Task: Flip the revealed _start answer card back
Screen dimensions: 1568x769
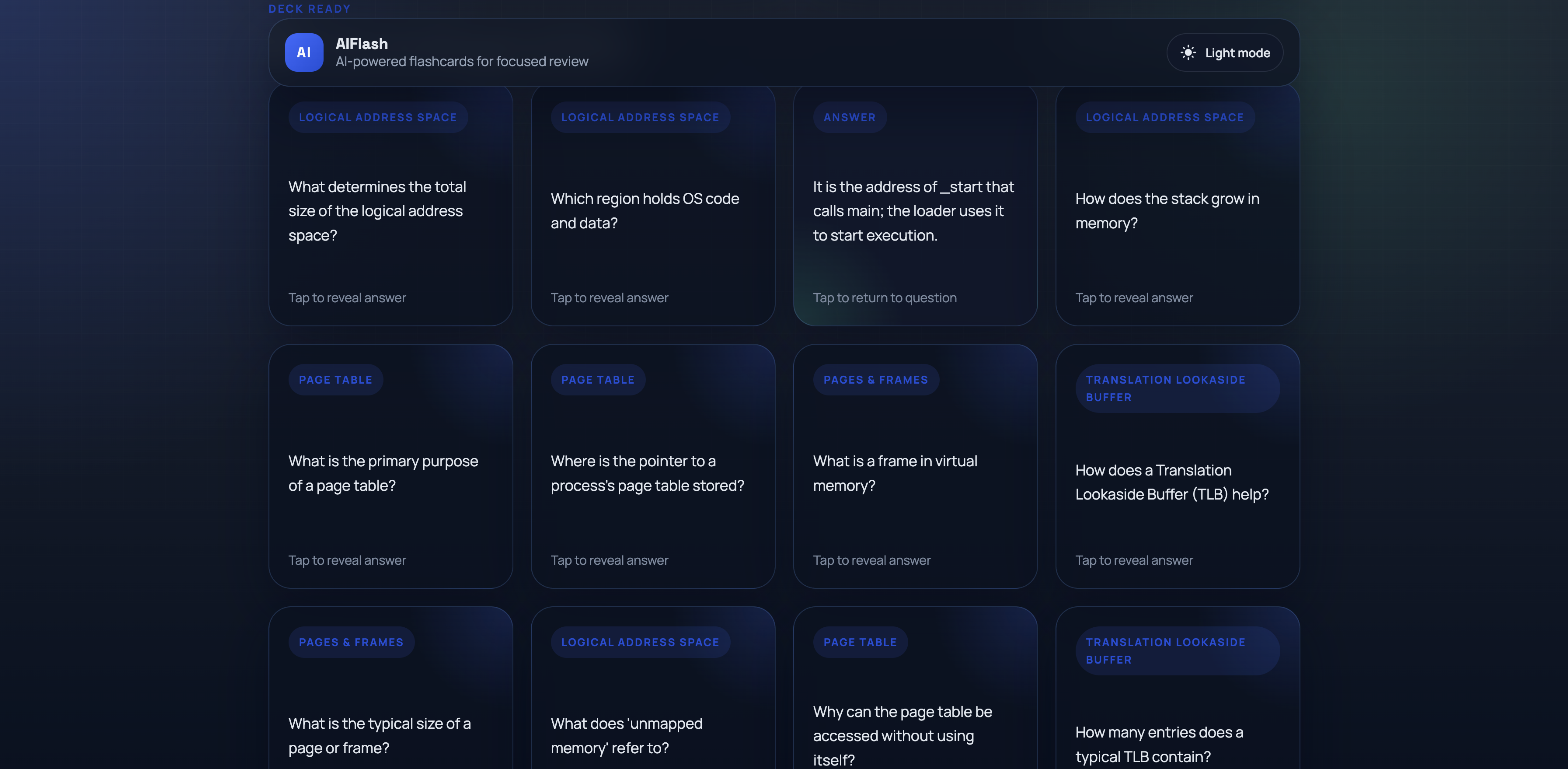Action: tap(914, 211)
